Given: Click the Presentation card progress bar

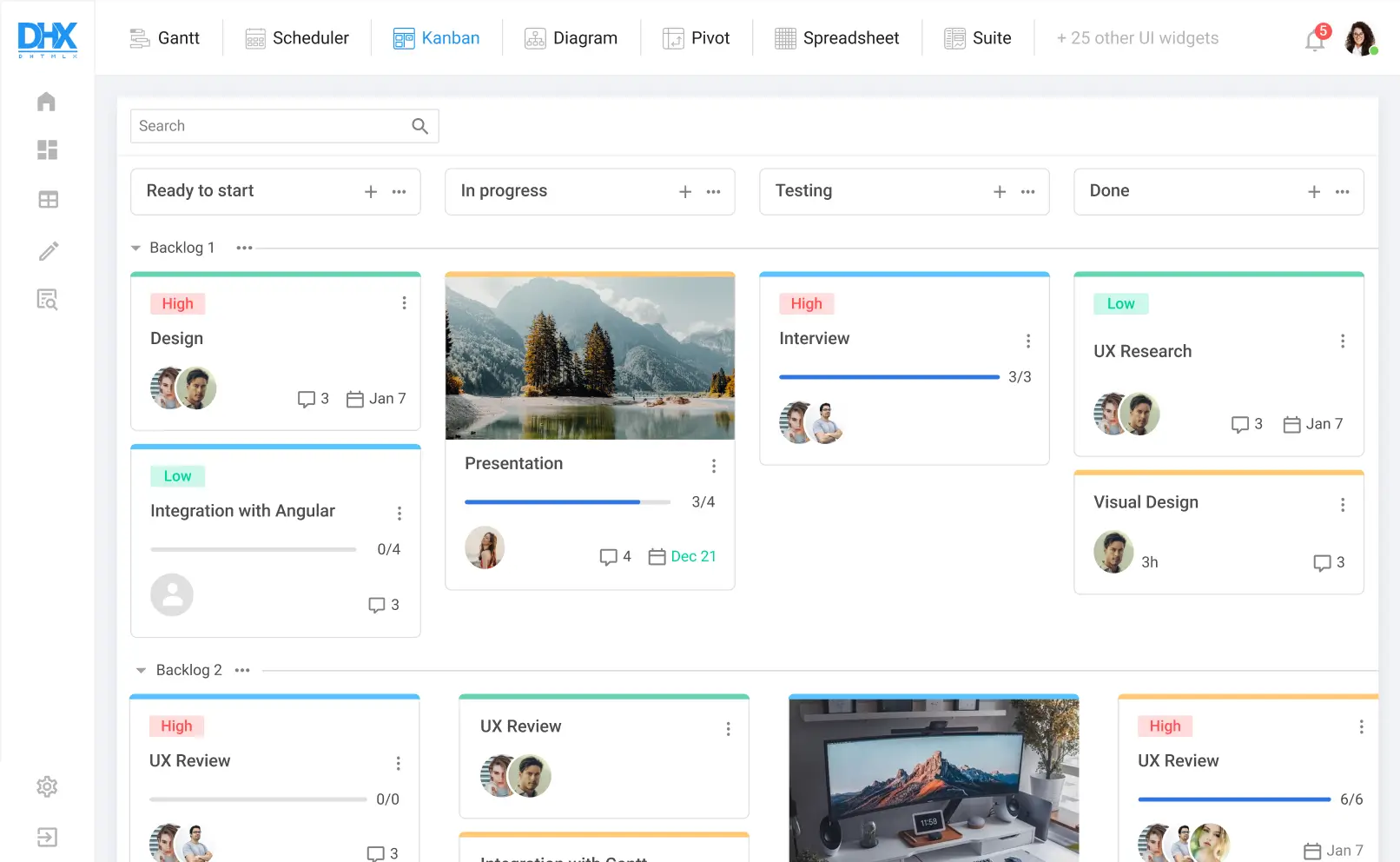Looking at the screenshot, I should pyautogui.click(x=567, y=502).
